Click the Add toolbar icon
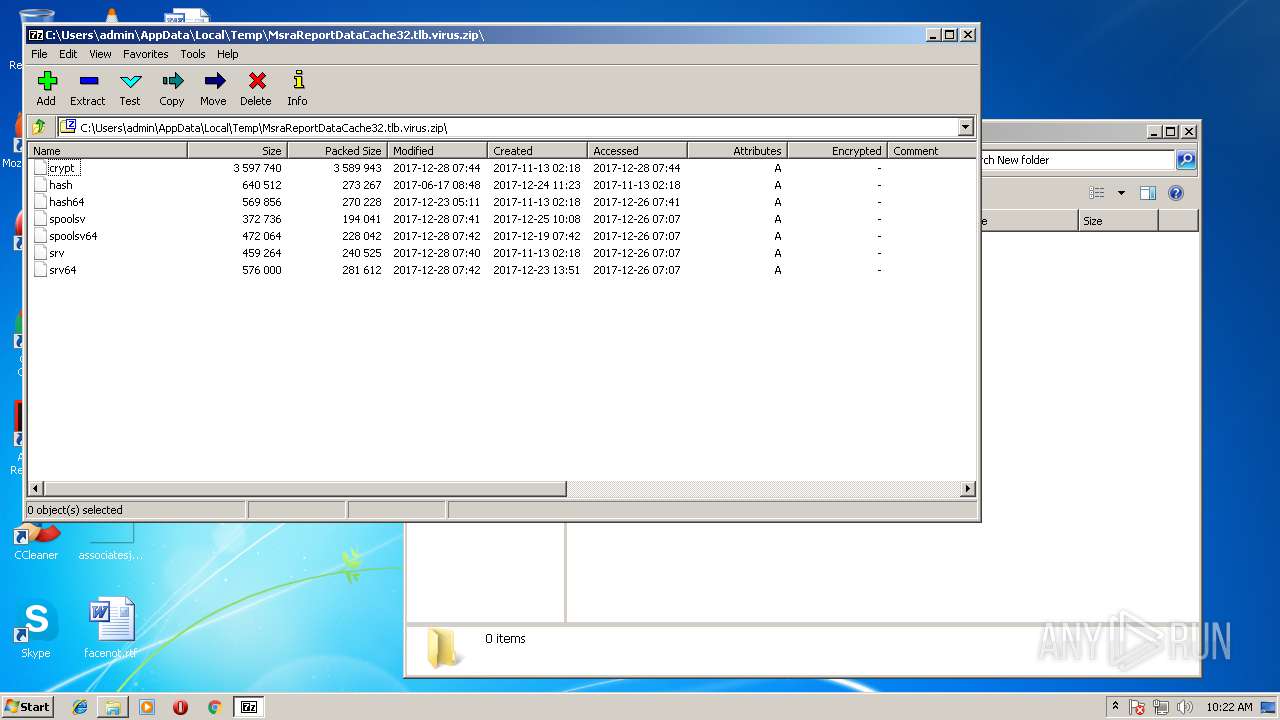The image size is (1280, 720). click(x=46, y=88)
